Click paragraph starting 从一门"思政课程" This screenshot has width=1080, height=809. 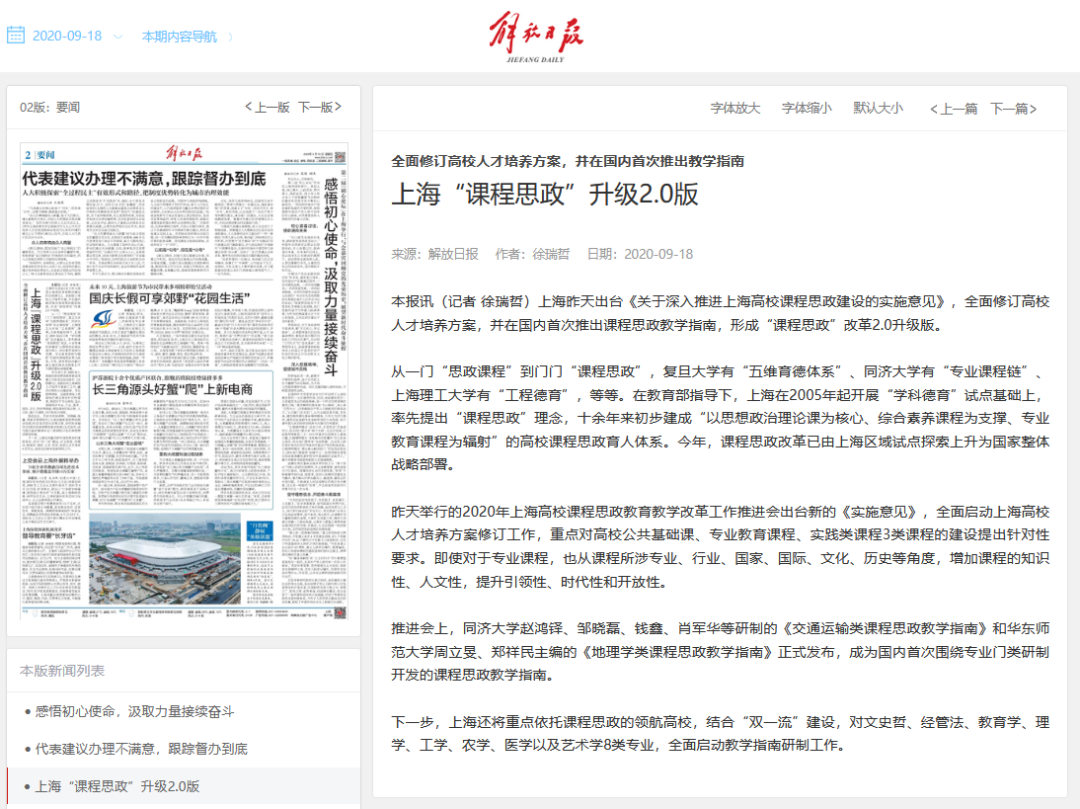click(720, 418)
